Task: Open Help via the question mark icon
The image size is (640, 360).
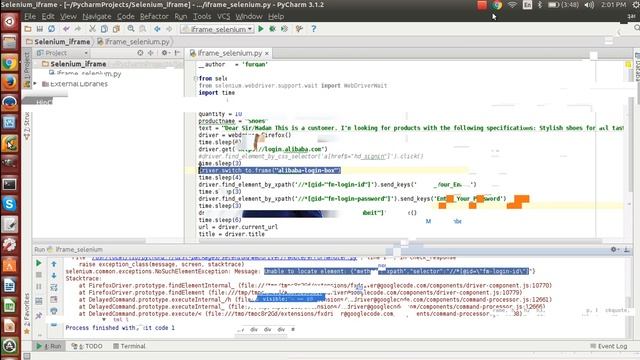Action: coord(313,29)
